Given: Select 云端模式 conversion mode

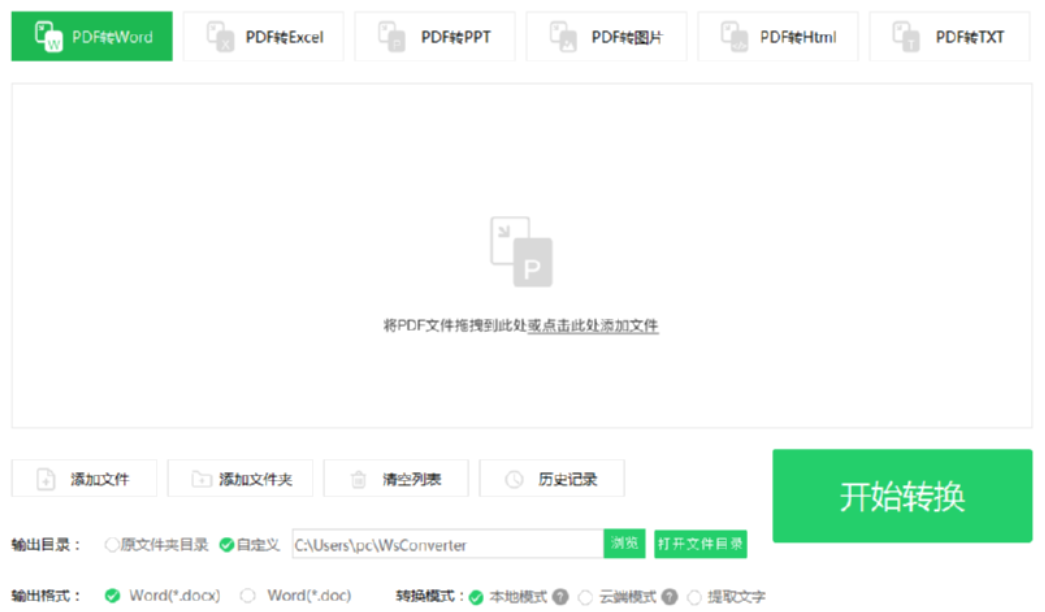Looking at the screenshot, I should coord(617,597).
